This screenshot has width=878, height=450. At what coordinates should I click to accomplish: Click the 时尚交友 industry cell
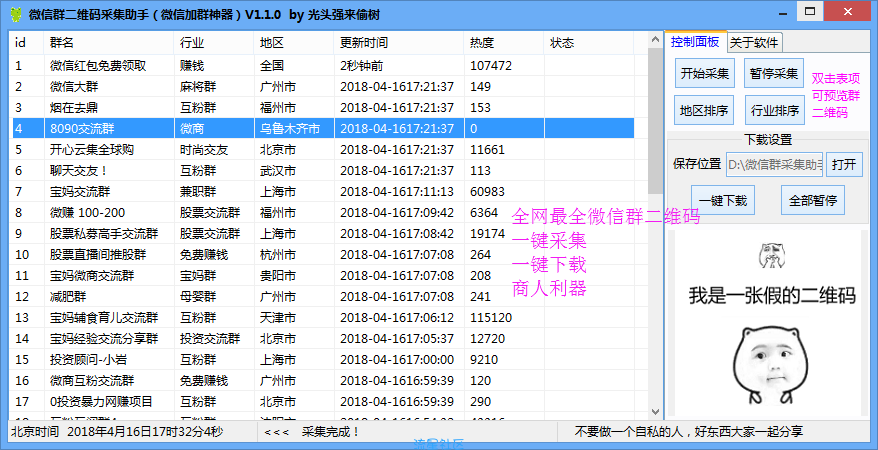click(204, 149)
